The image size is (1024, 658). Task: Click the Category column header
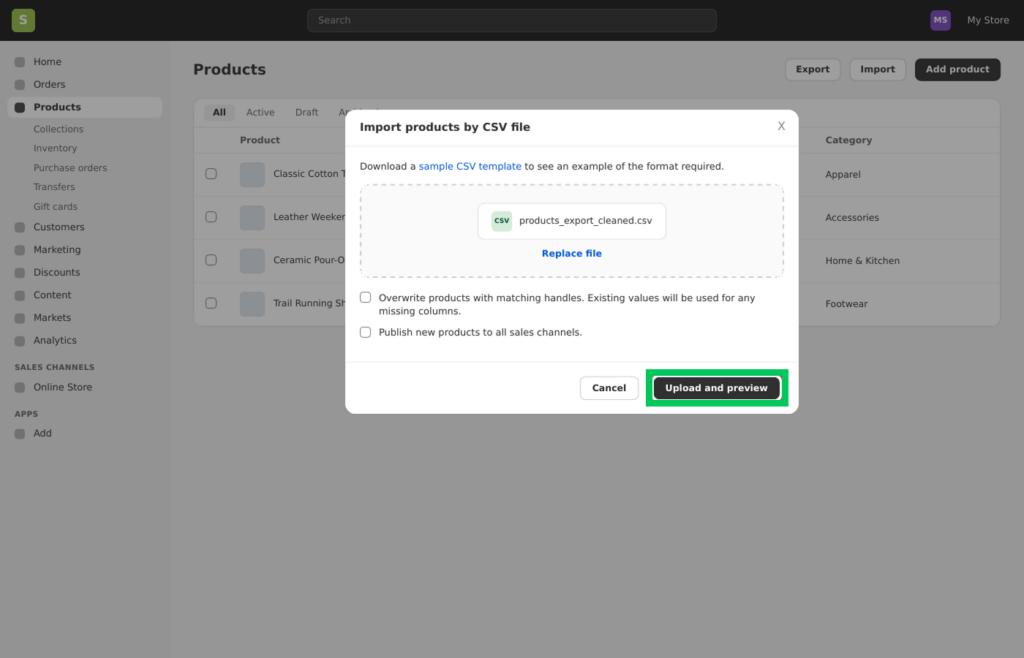pyautogui.click(x=848, y=140)
